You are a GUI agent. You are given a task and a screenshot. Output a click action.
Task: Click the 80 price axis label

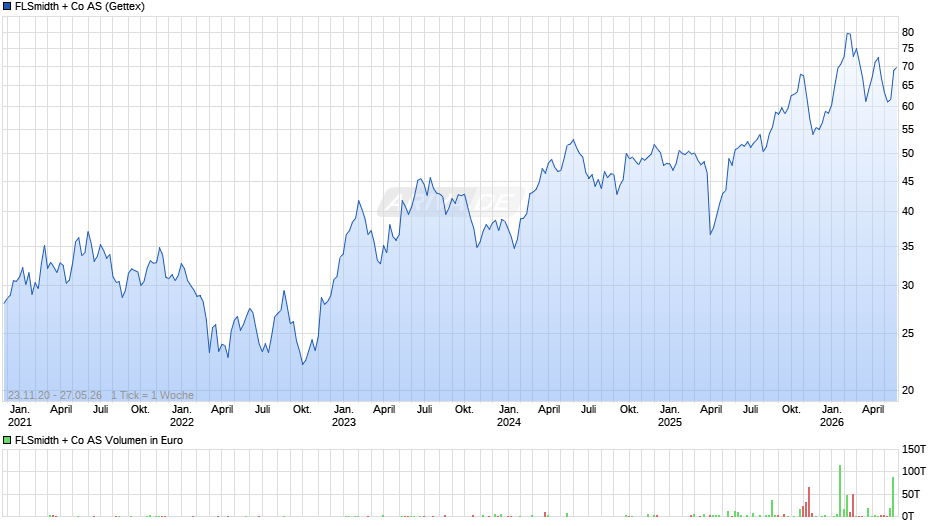click(908, 32)
